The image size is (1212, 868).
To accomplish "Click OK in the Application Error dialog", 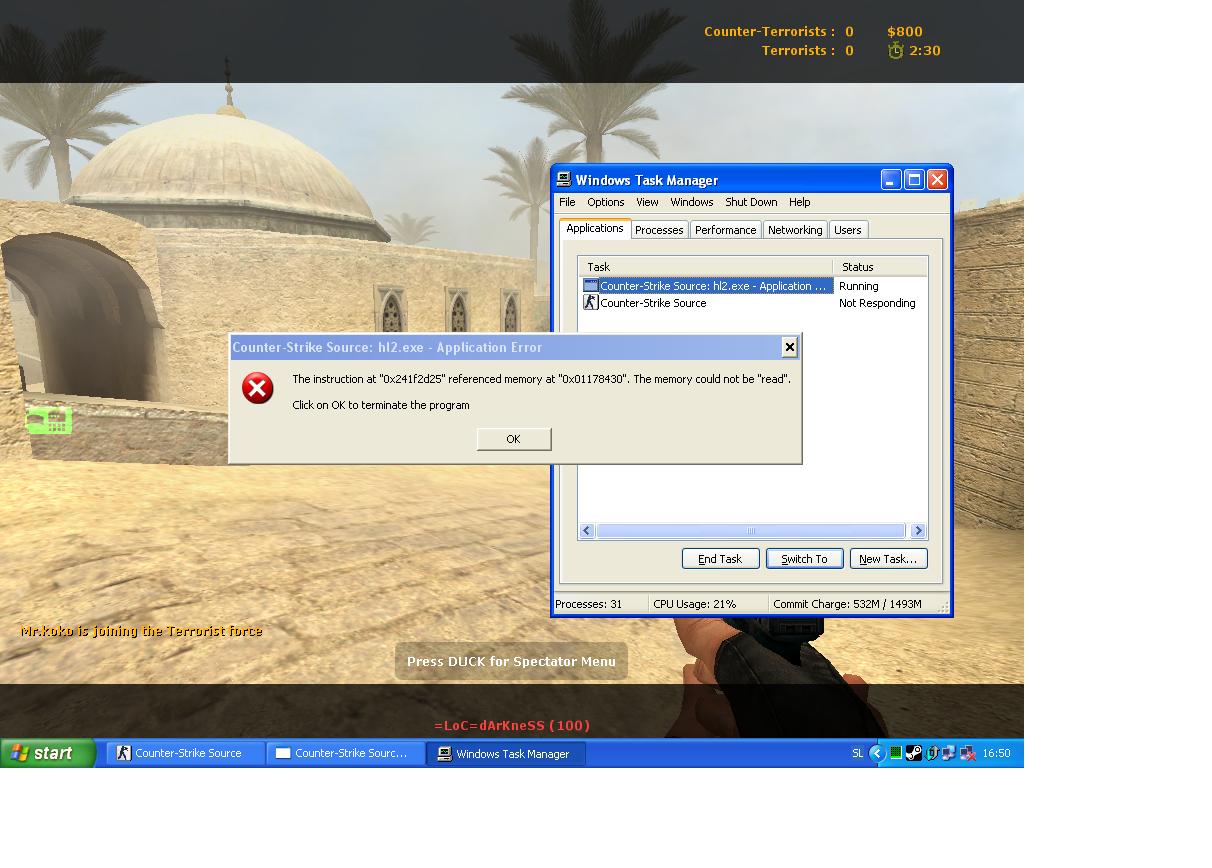I will [x=514, y=439].
